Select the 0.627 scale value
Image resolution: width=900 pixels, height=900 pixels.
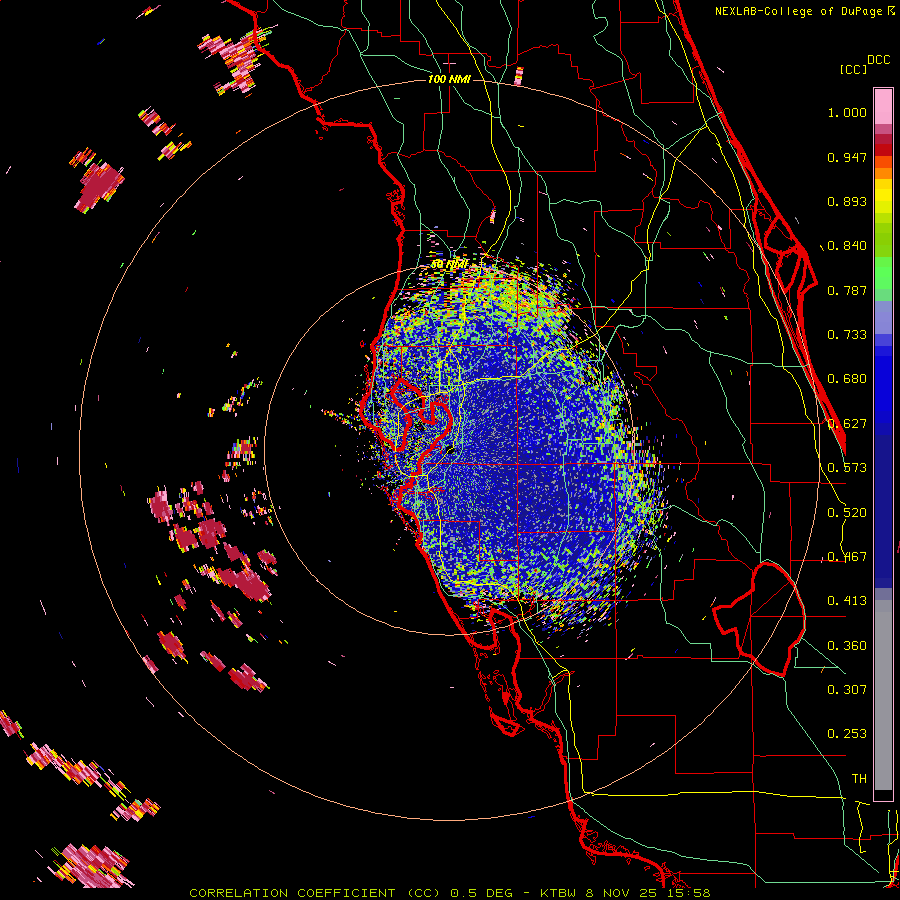(847, 424)
